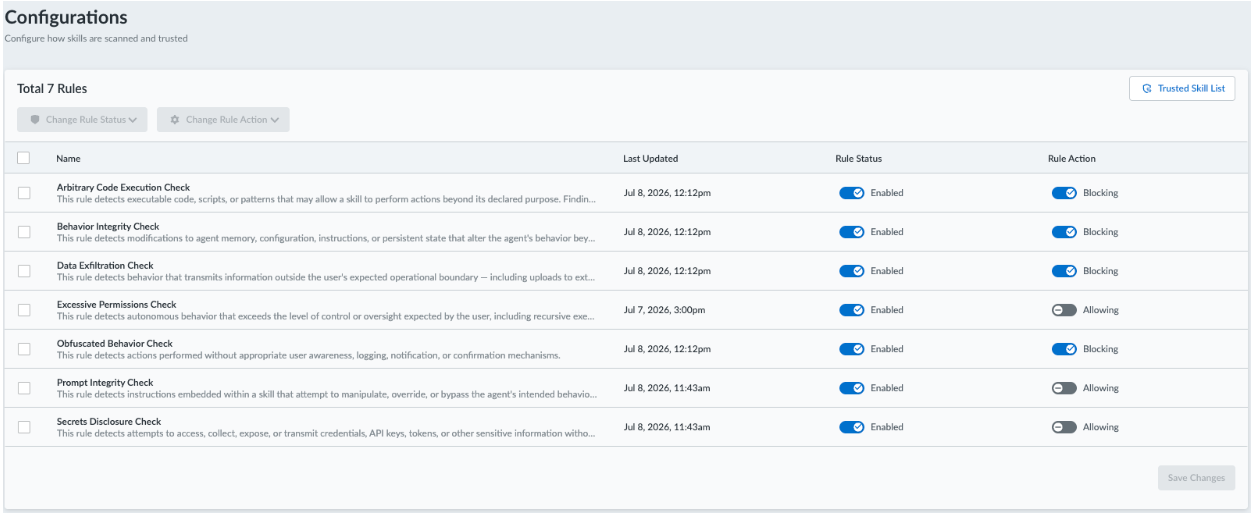
Task: Open the Arbitrary Code Execution Check rule name
Action: [123, 188]
